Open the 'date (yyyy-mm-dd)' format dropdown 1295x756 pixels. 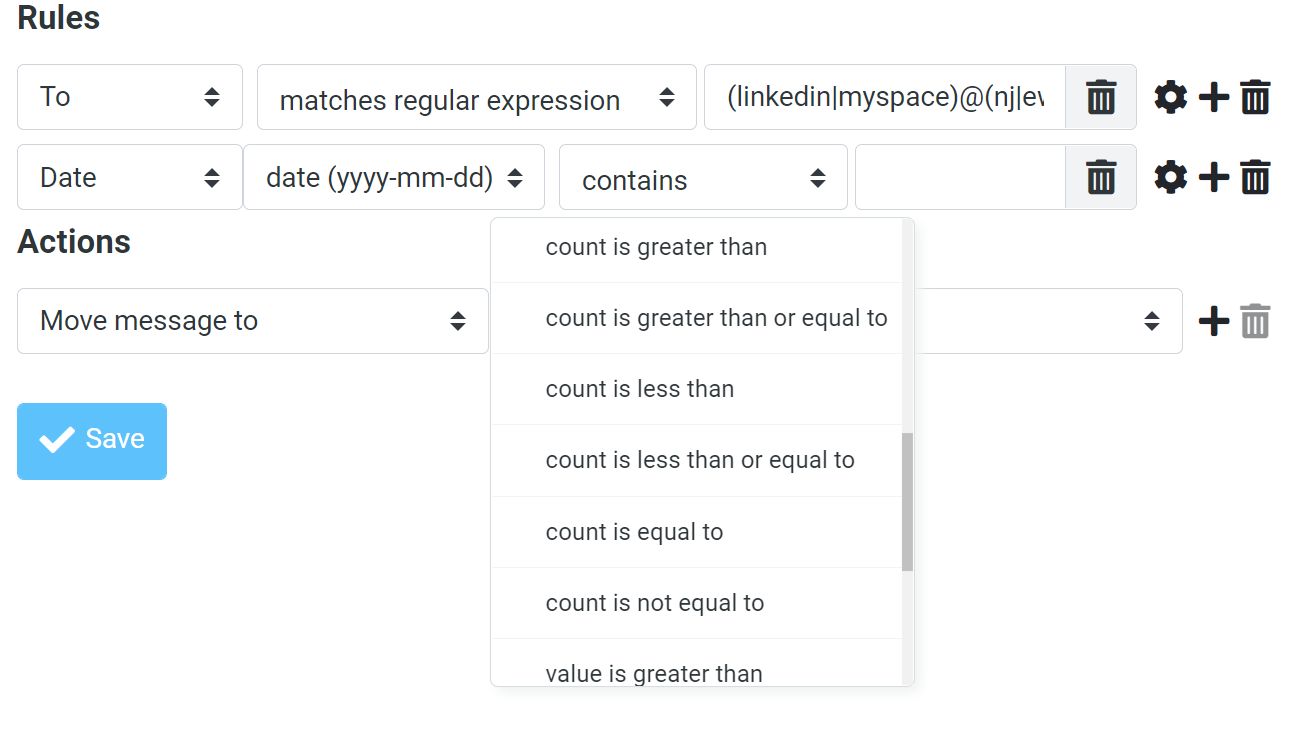click(x=393, y=177)
